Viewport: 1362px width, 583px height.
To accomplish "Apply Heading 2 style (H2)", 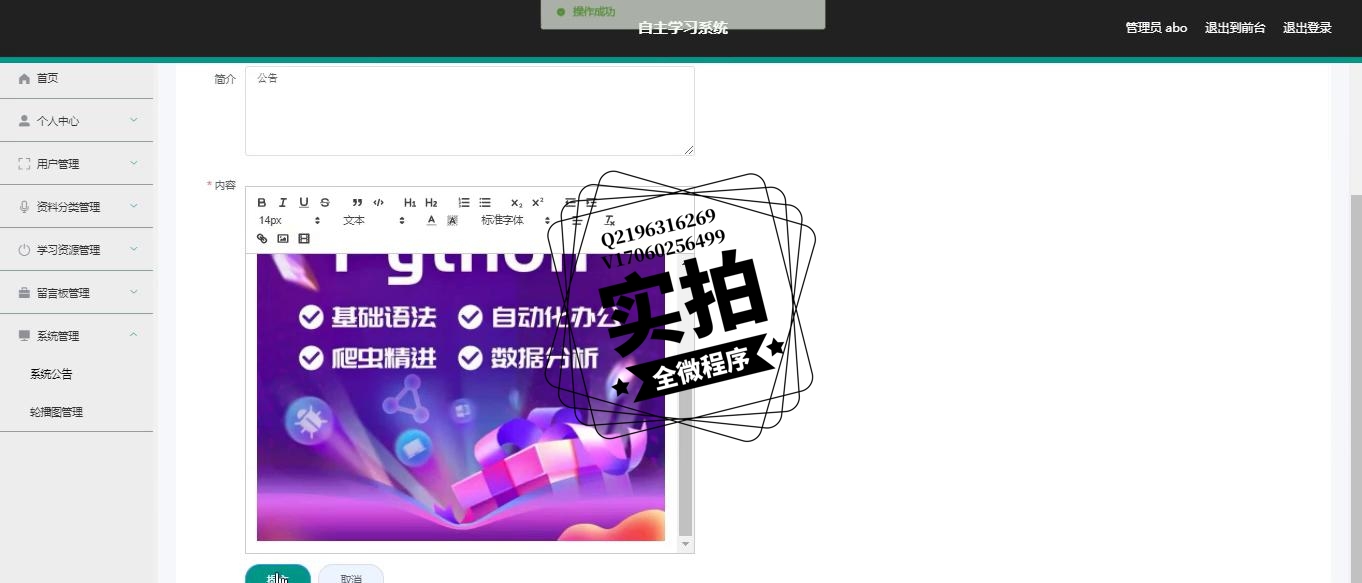I will (431, 202).
